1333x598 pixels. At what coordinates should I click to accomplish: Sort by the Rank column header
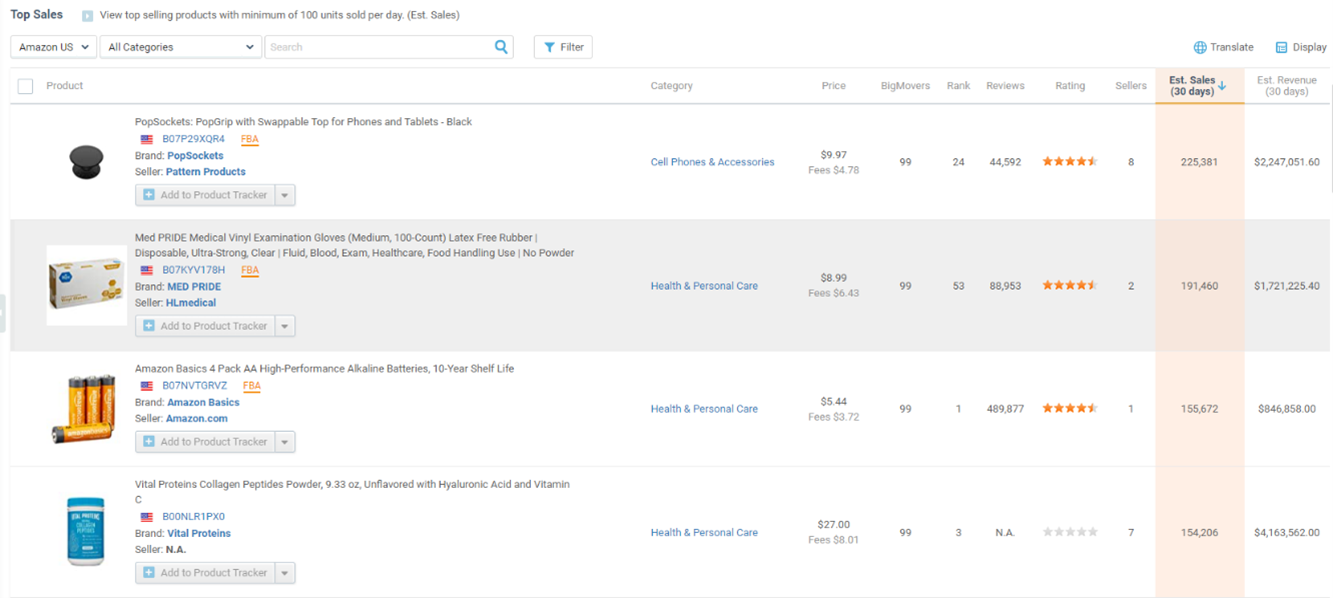959,86
